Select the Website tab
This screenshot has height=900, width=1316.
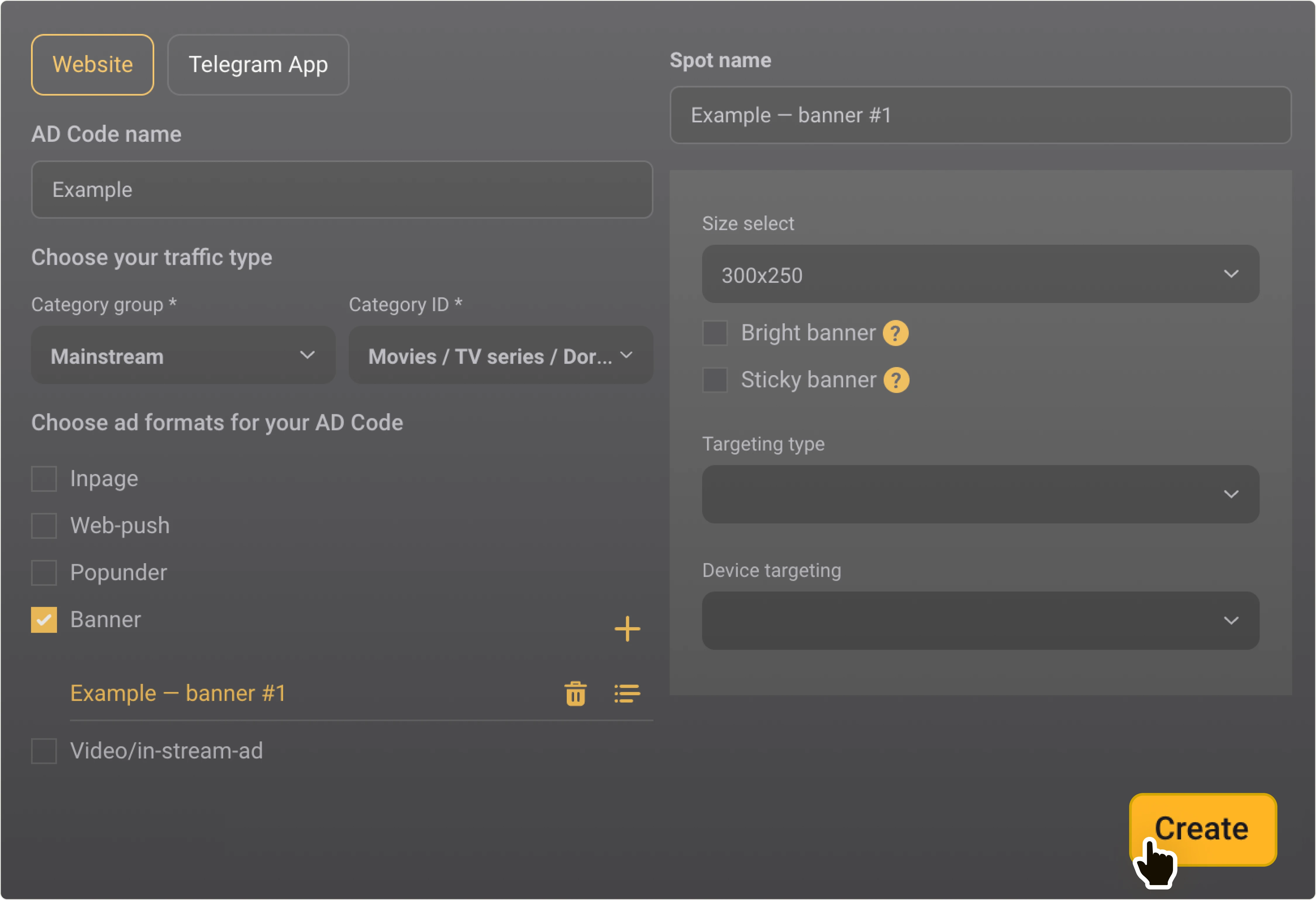(92, 65)
